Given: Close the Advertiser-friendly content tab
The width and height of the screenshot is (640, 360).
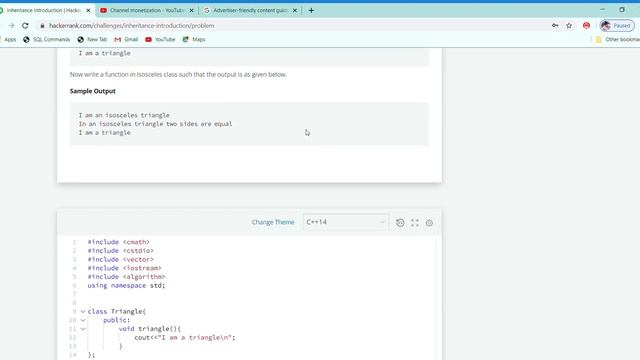Looking at the screenshot, I should coord(295,11).
